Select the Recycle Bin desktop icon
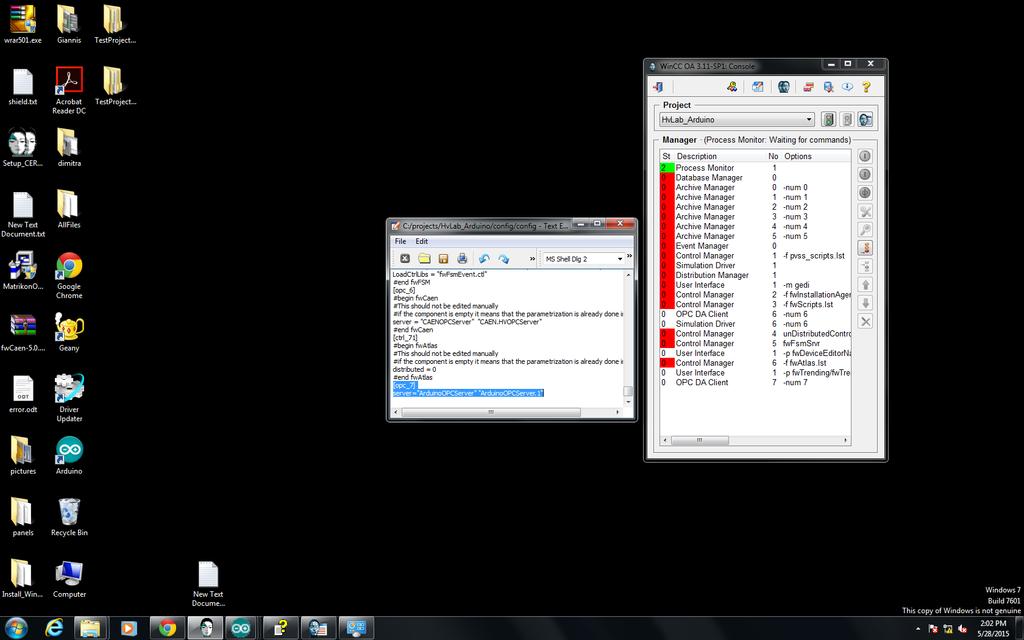 click(69, 517)
